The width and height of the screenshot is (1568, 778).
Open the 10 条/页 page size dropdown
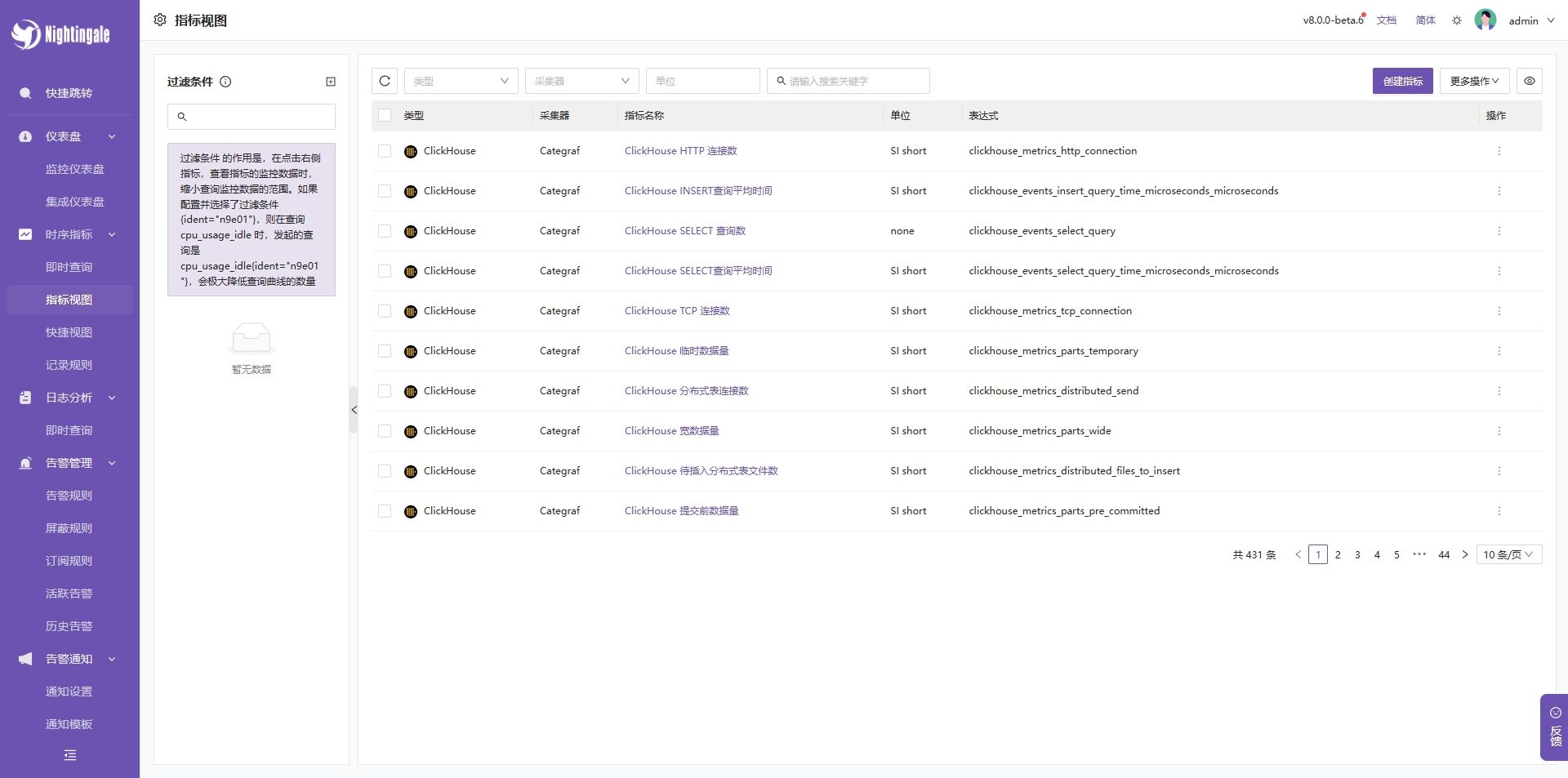click(1509, 554)
